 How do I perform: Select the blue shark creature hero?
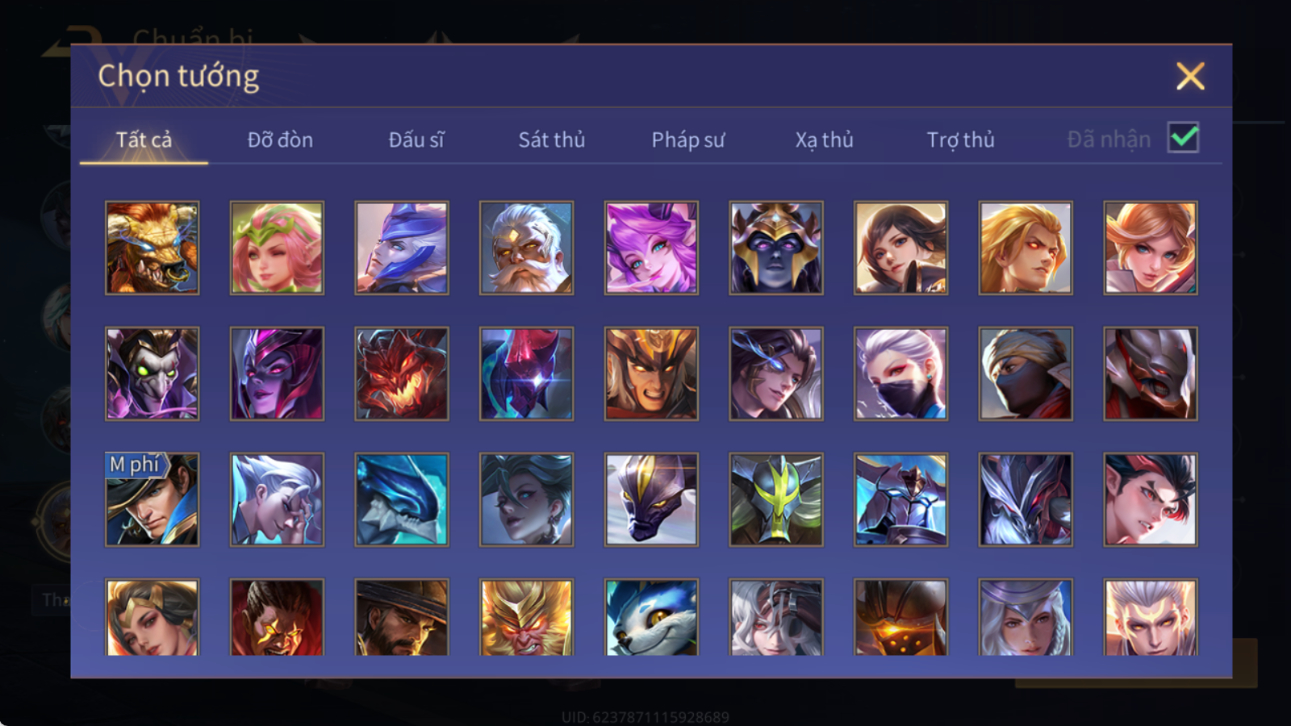[x=402, y=499]
